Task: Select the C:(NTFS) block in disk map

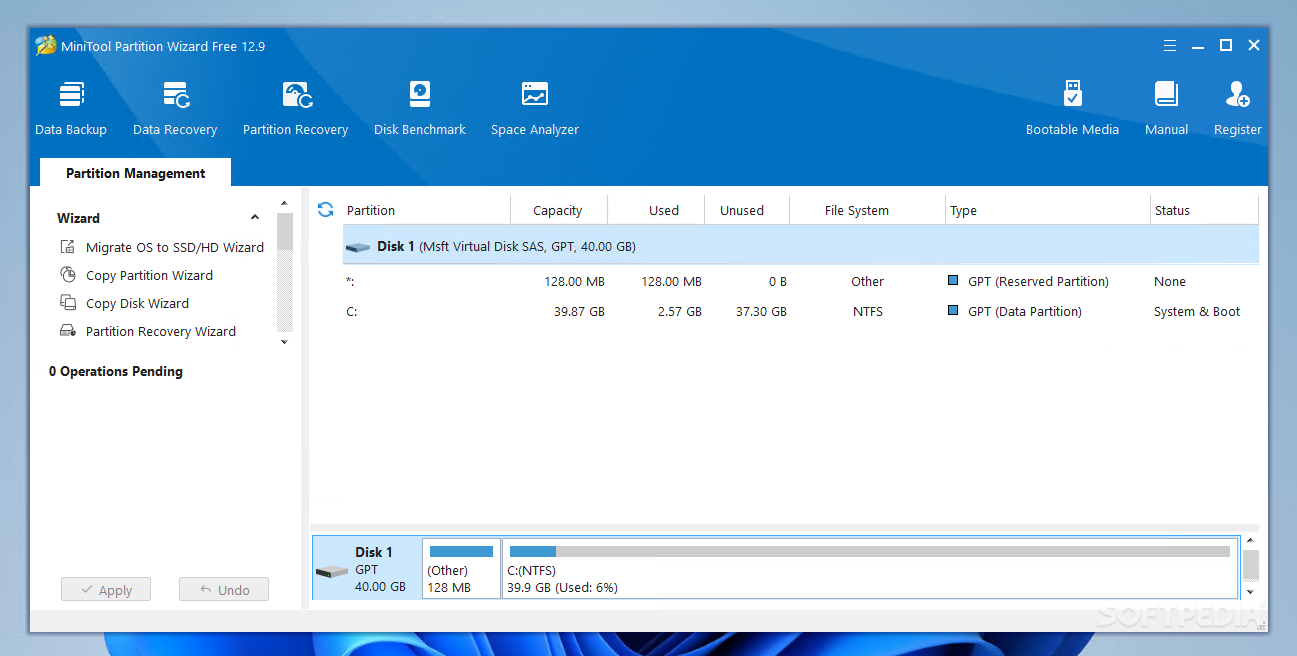Action: point(870,569)
